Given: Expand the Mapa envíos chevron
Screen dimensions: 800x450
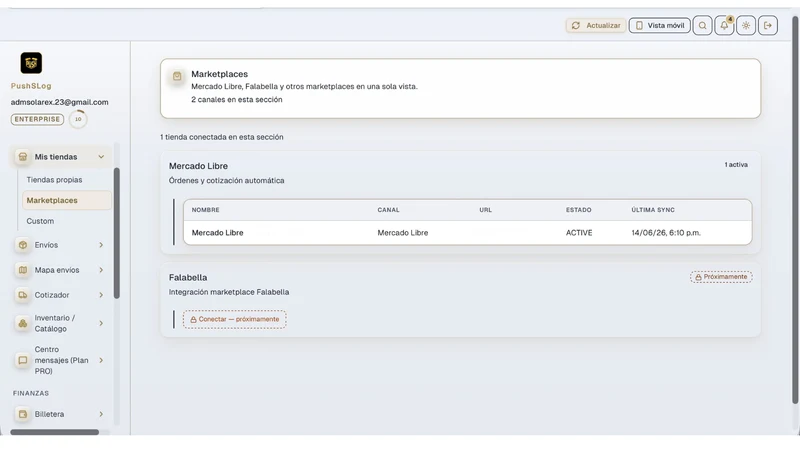Looking at the screenshot, I should coord(101,270).
